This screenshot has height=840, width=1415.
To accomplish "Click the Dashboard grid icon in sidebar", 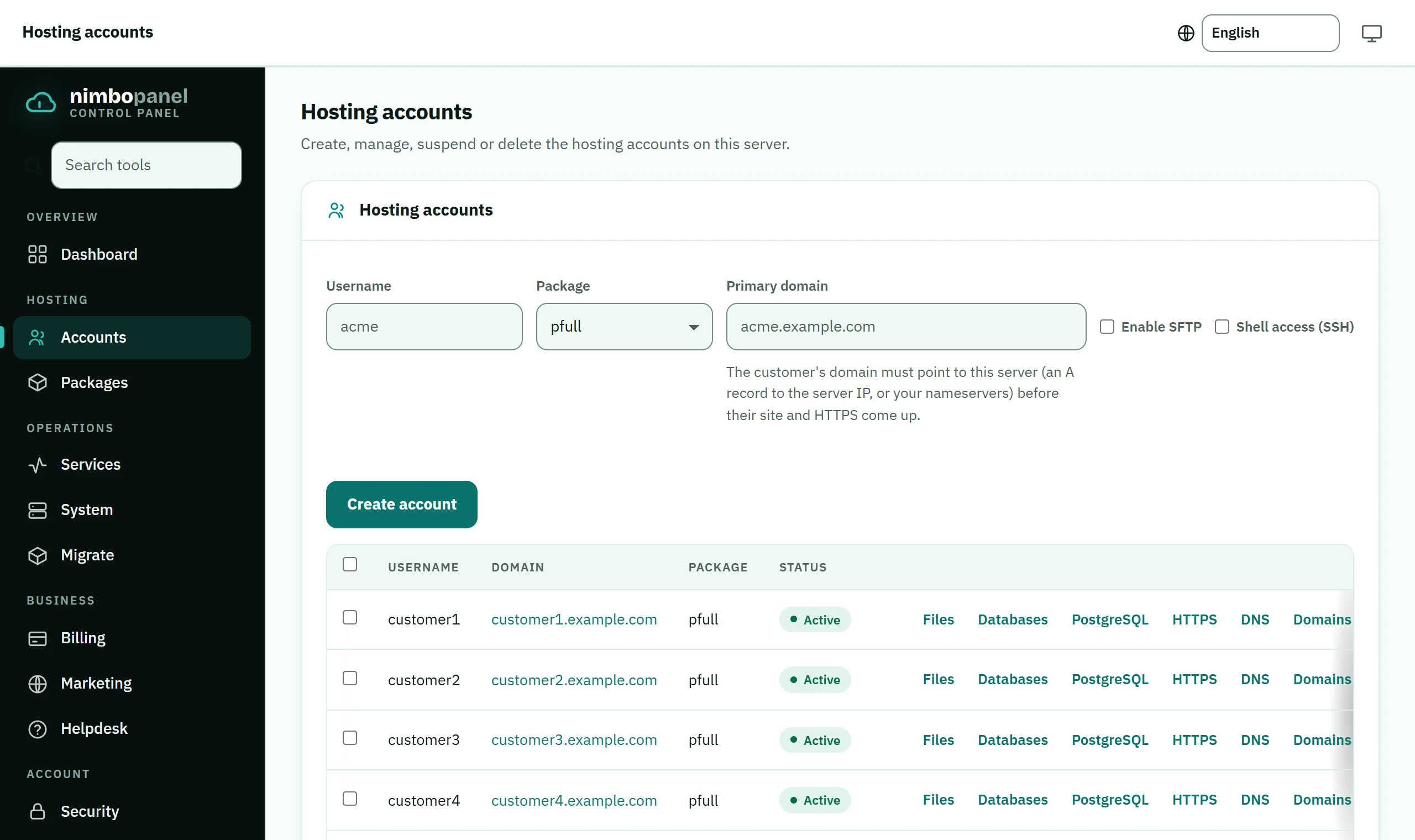I will point(38,254).
